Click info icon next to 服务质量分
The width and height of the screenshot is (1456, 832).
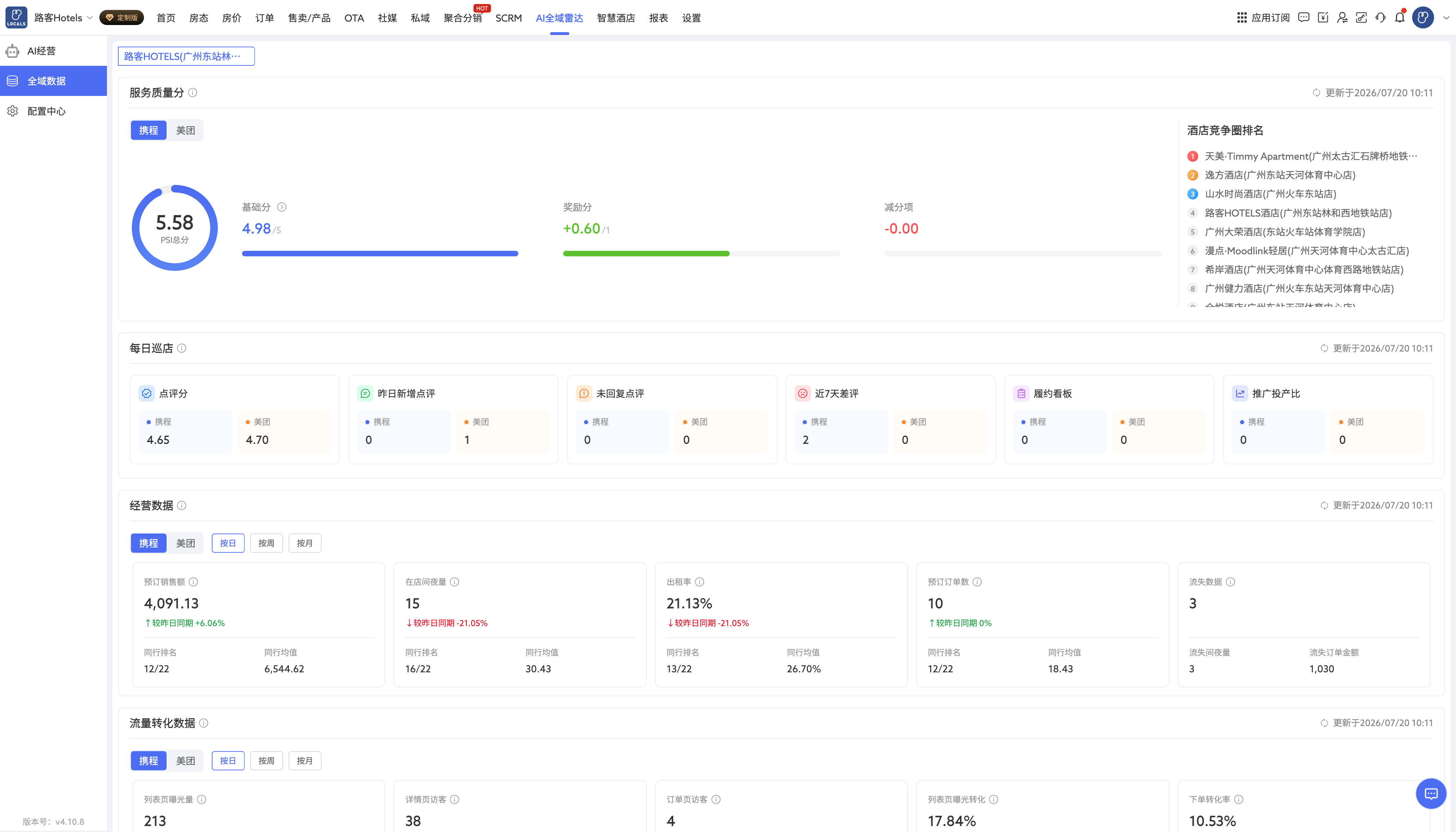point(193,93)
